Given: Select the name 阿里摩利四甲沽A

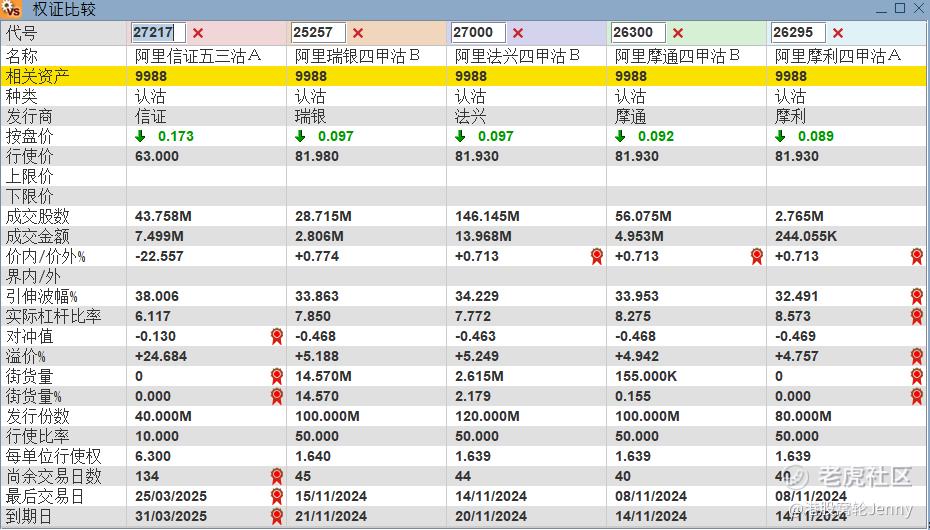Looking at the screenshot, I should click(838, 56).
